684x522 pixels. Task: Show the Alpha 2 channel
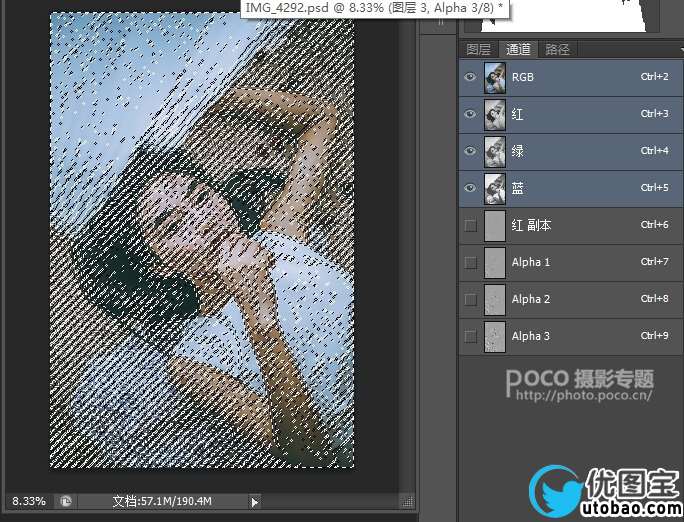click(x=471, y=299)
